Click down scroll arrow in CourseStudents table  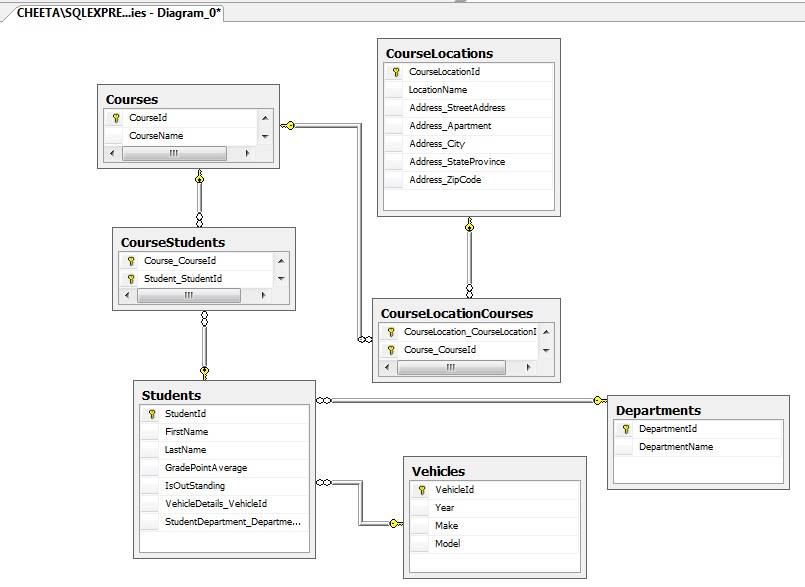[281, 279]
